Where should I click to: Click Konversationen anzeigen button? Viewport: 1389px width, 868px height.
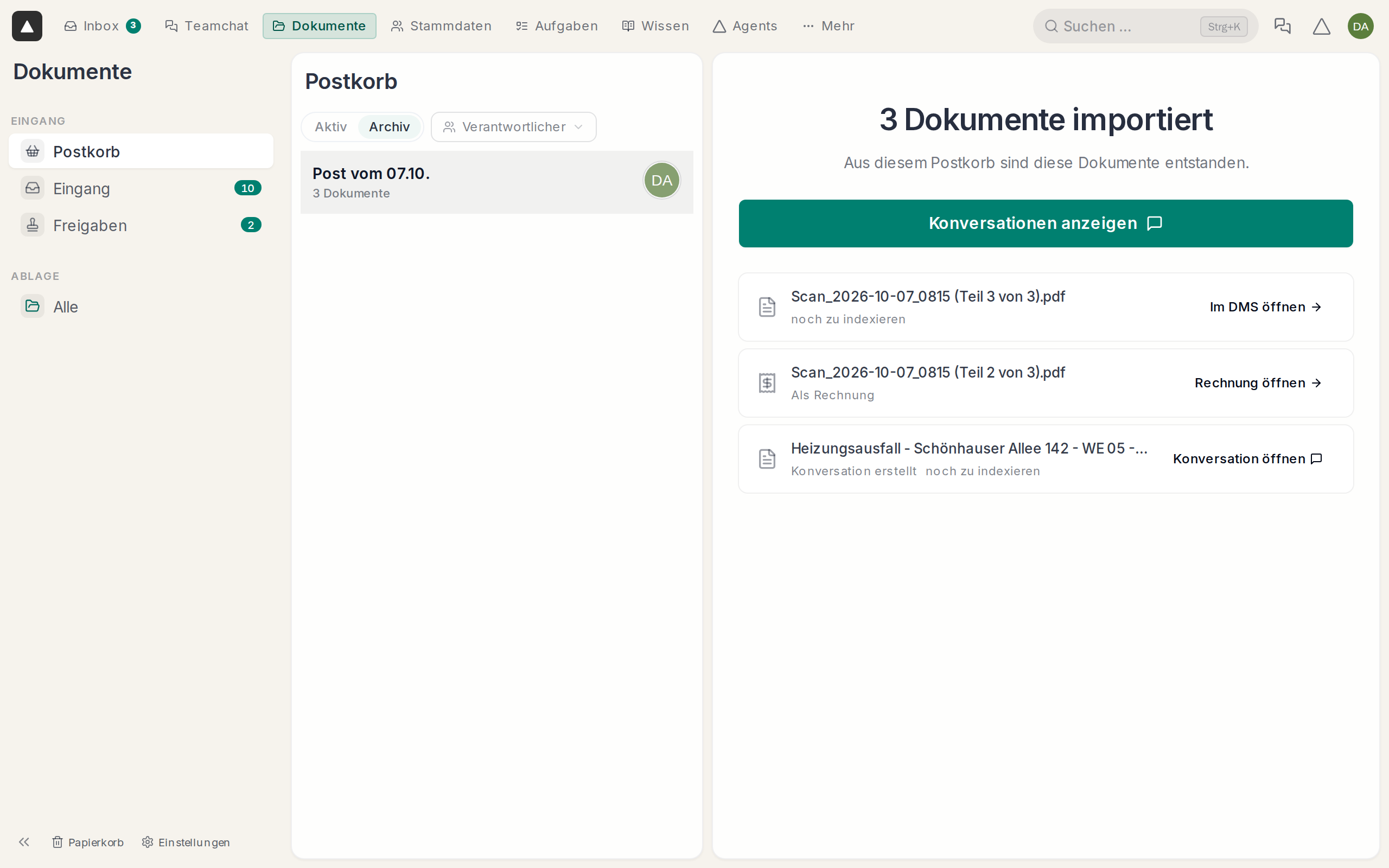coord(1046,224)
